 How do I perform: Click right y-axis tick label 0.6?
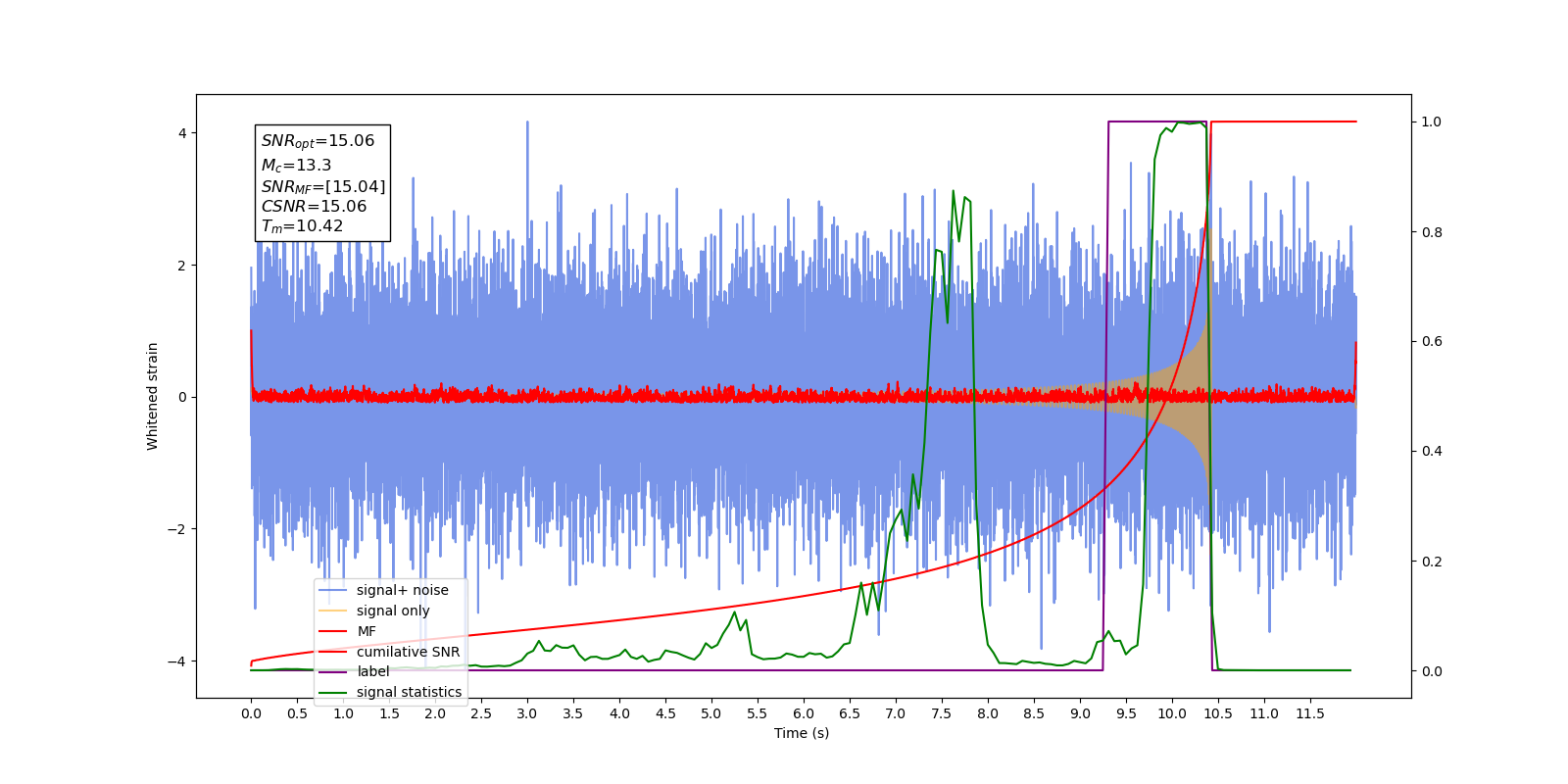pos(1432,342)
